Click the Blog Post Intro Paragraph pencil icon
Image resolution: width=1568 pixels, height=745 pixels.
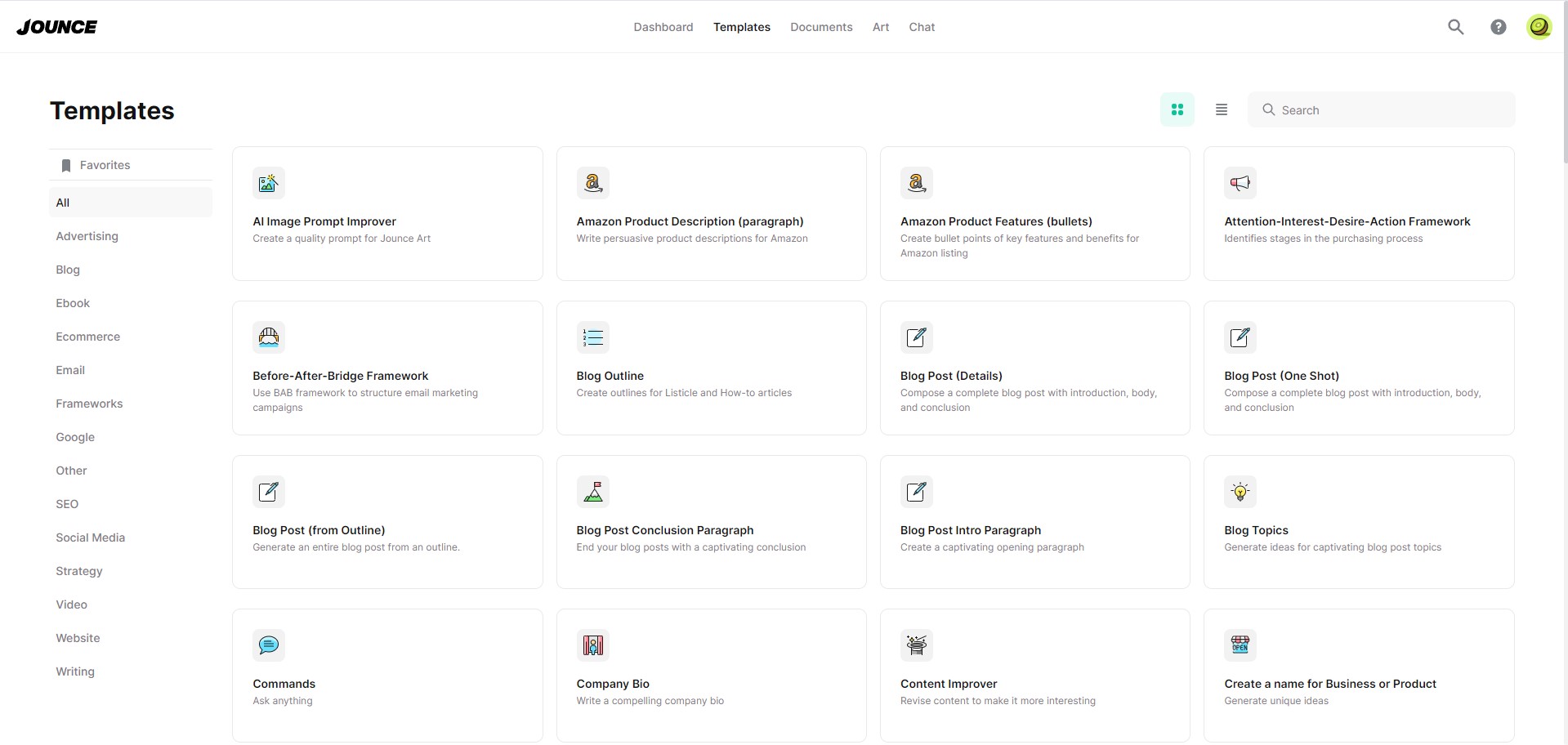point(917,492)
